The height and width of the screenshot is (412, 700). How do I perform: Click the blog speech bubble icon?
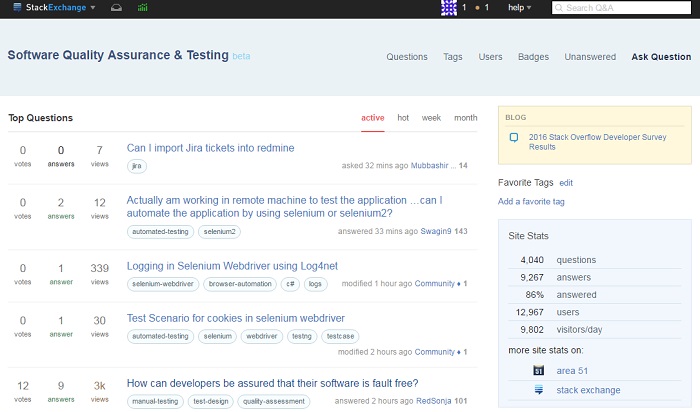pyautogui.click(x=514, y=137)
